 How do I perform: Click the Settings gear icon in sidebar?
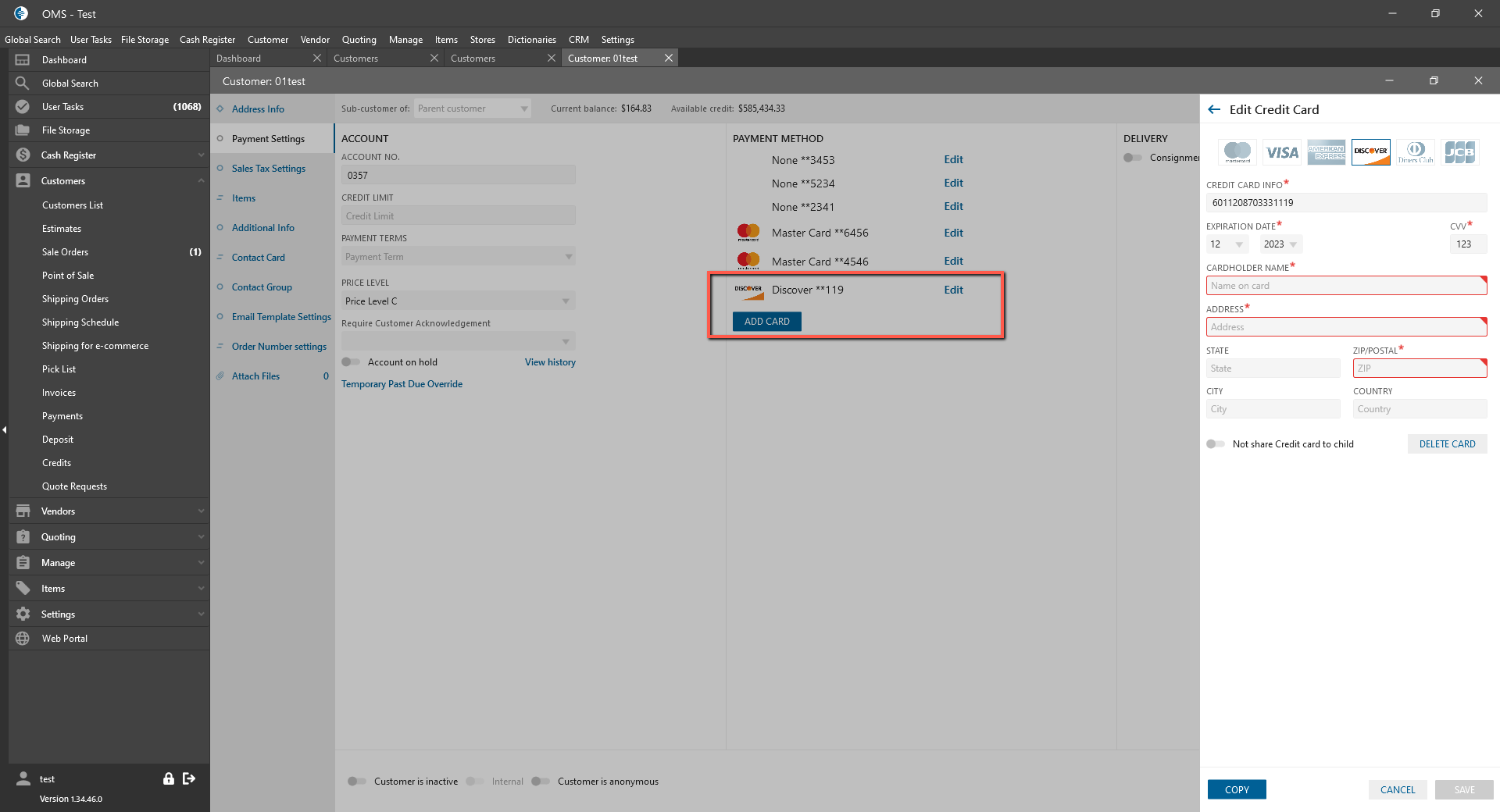[23, 614]
